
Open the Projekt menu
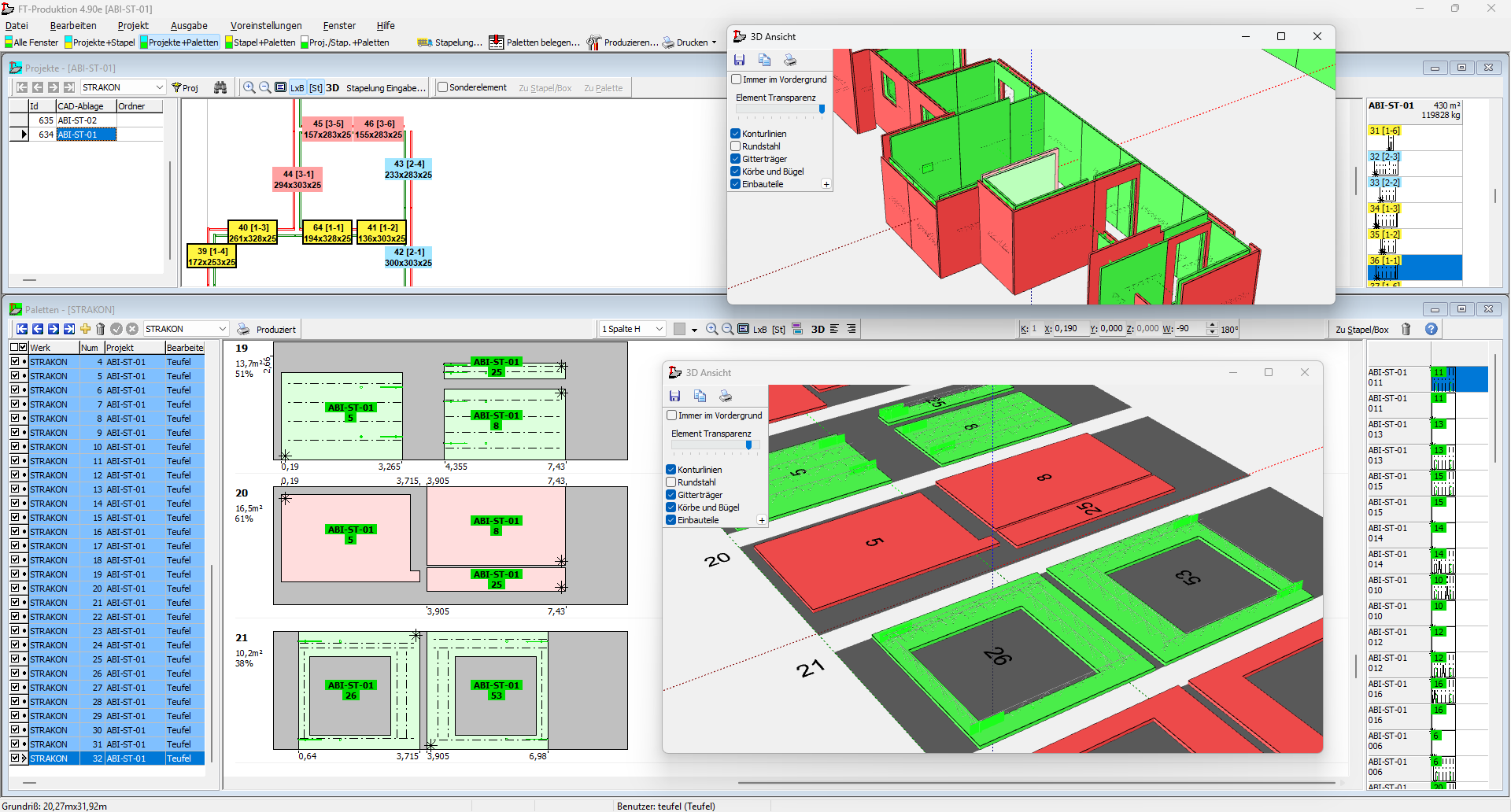pyautogui.click(x=133, y=26)
